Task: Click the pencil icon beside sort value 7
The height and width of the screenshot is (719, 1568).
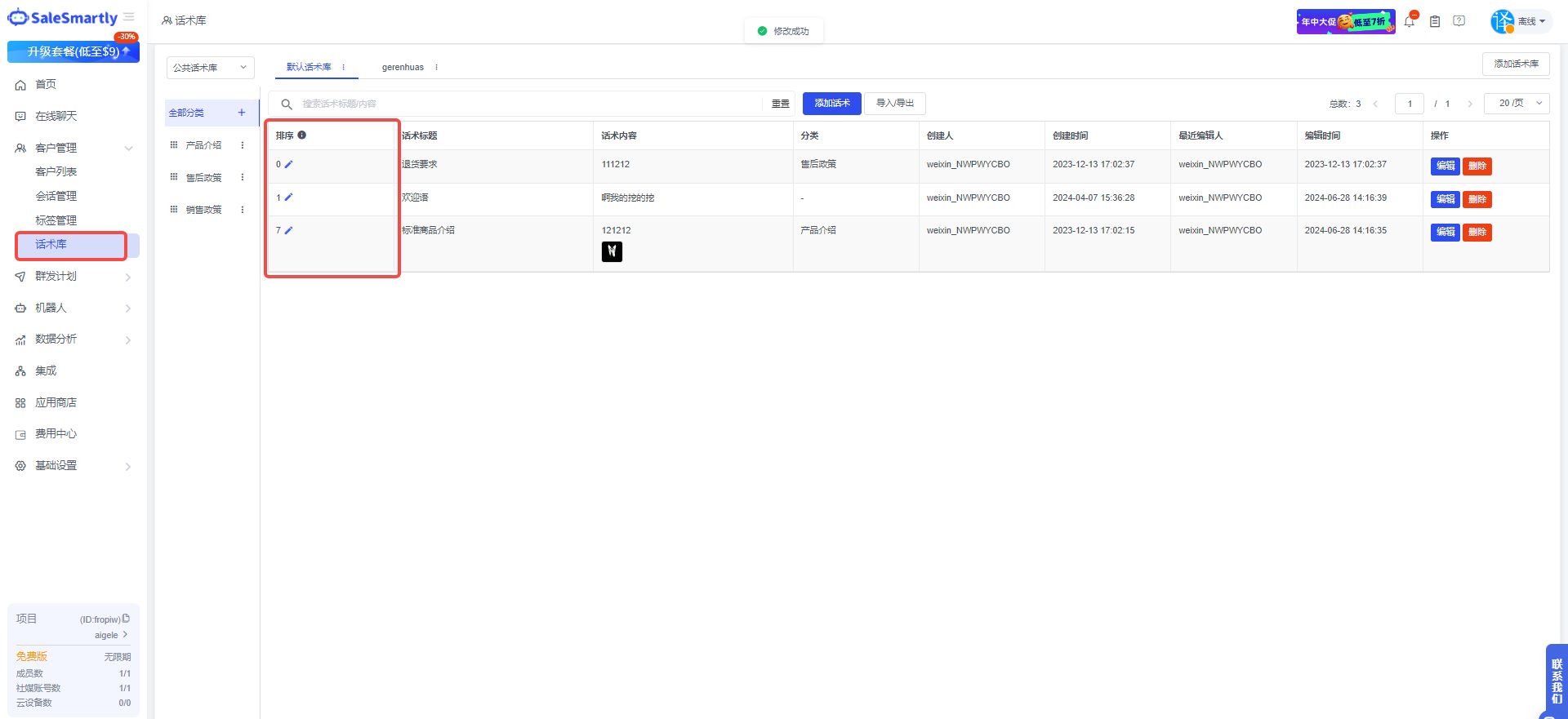Action: click(x=288, y=231)
